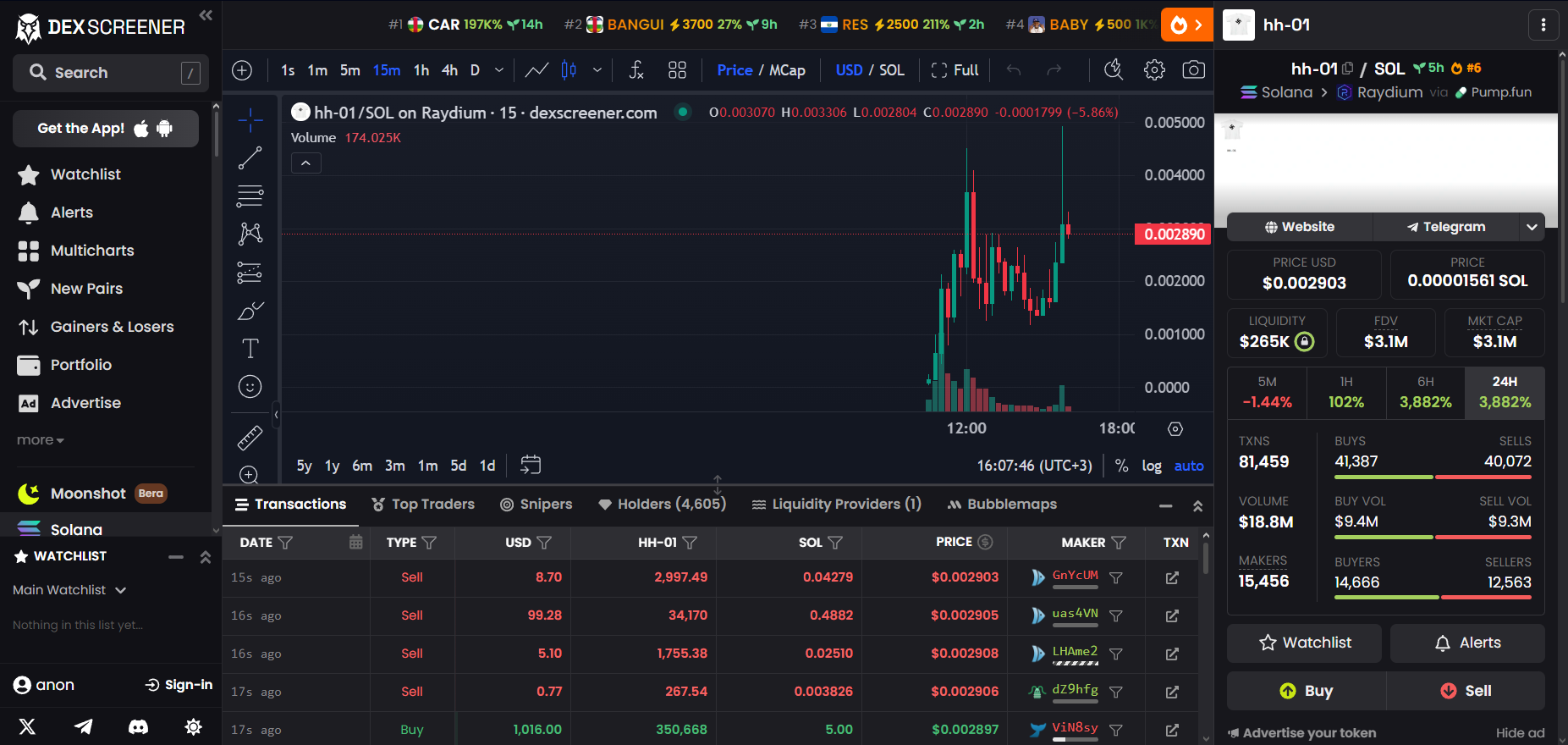
Task: Expand more links beside Telegram
Action: [1532, 227]
